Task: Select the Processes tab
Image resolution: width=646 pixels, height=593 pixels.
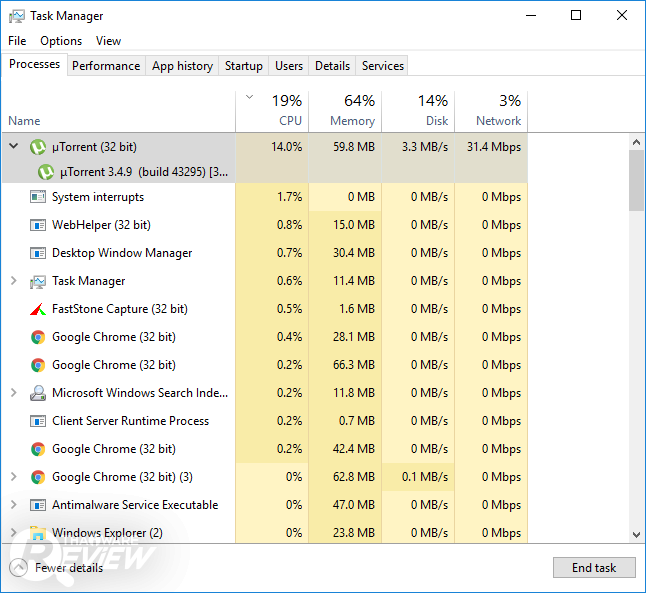Action: click(x=34, y=64)
